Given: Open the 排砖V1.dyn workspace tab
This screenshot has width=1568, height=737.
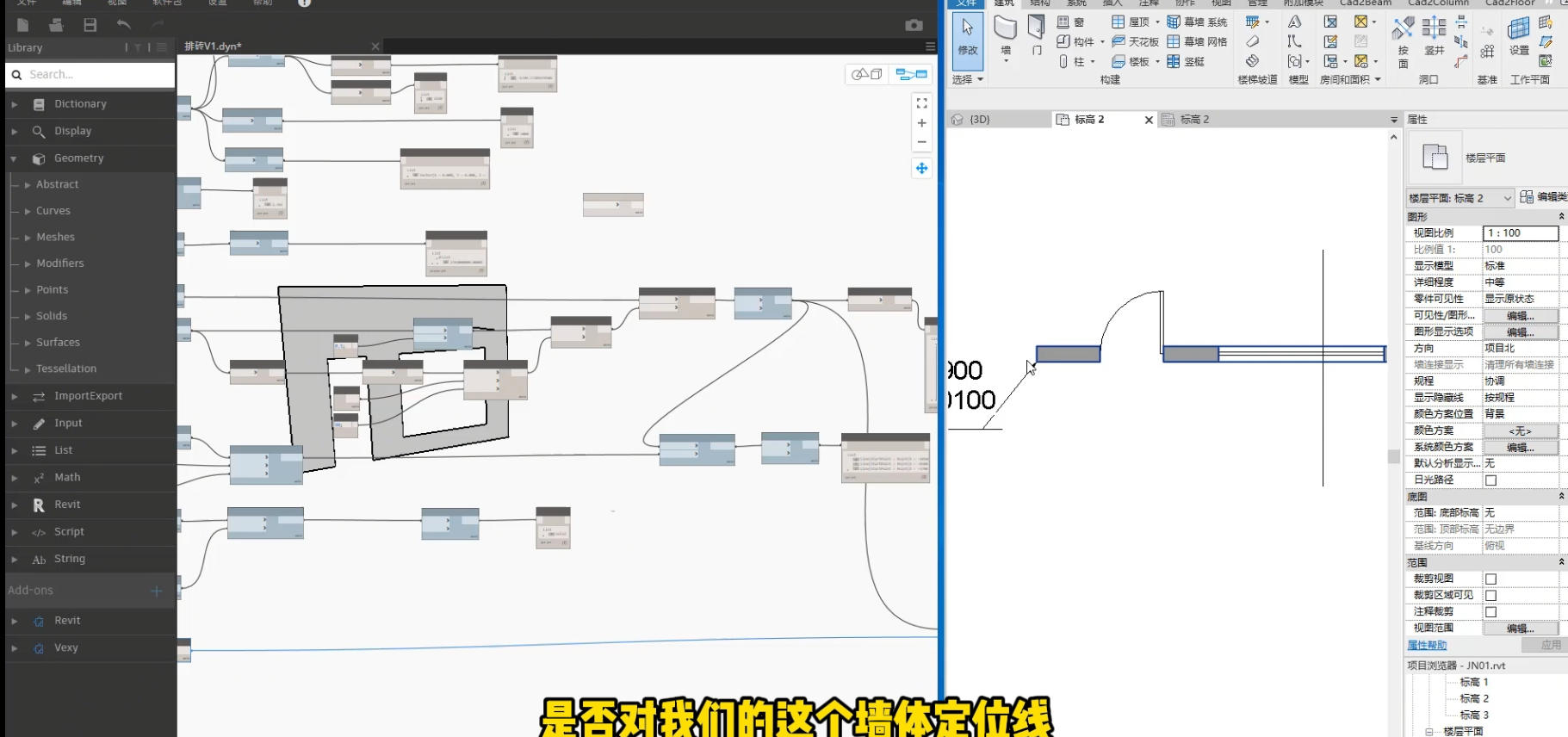Looking at the screenshot, I should click(x=213, y=46).
